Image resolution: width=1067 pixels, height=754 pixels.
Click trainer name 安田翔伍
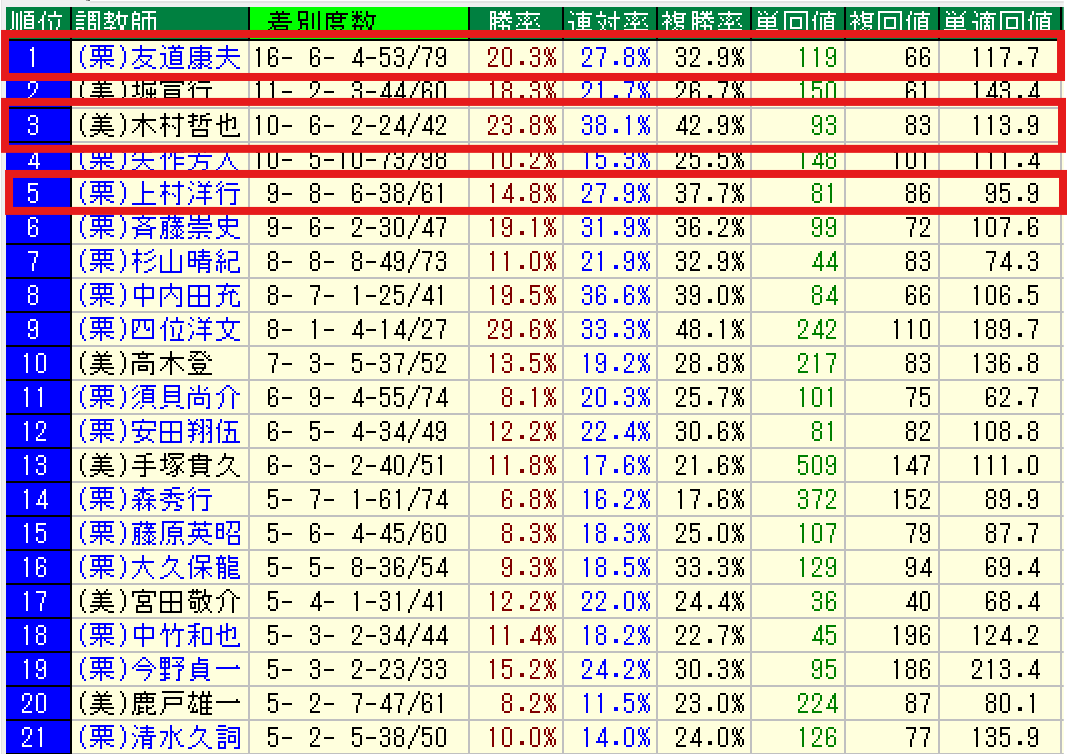coord(158,431)
